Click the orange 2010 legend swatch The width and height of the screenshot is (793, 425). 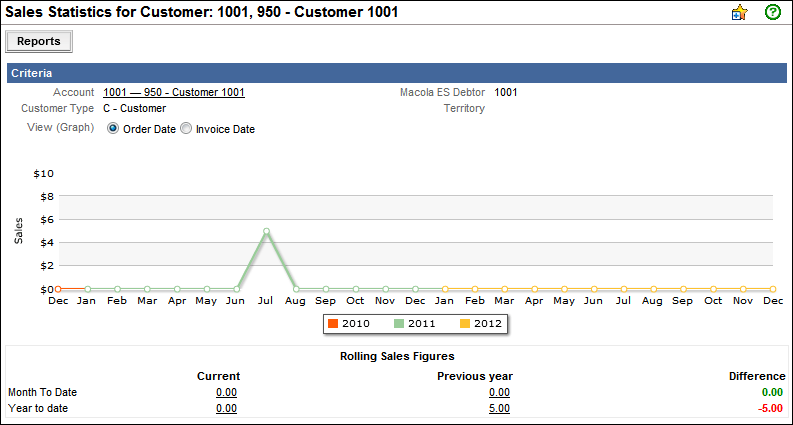click(334, 324)
